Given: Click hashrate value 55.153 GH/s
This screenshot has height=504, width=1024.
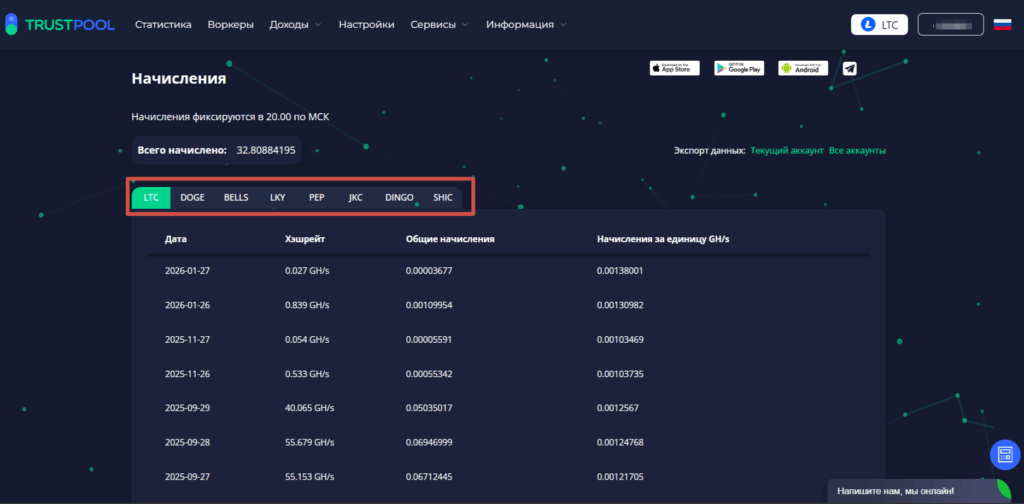Looking at the screenshot, I should click(x=310, y=477).
